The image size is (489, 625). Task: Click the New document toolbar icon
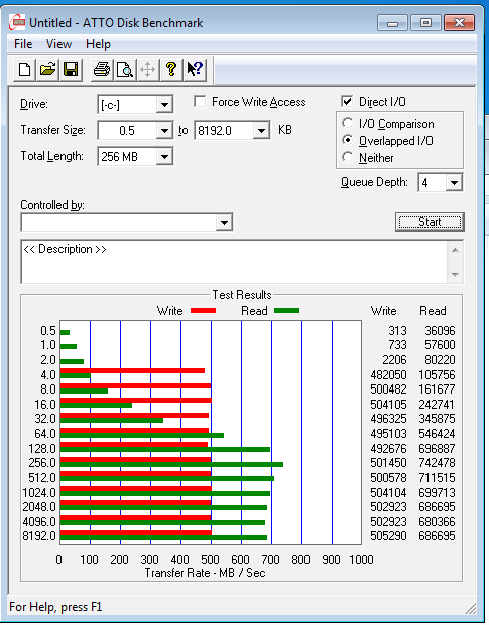pyautogui.click(x=24, y=70)
